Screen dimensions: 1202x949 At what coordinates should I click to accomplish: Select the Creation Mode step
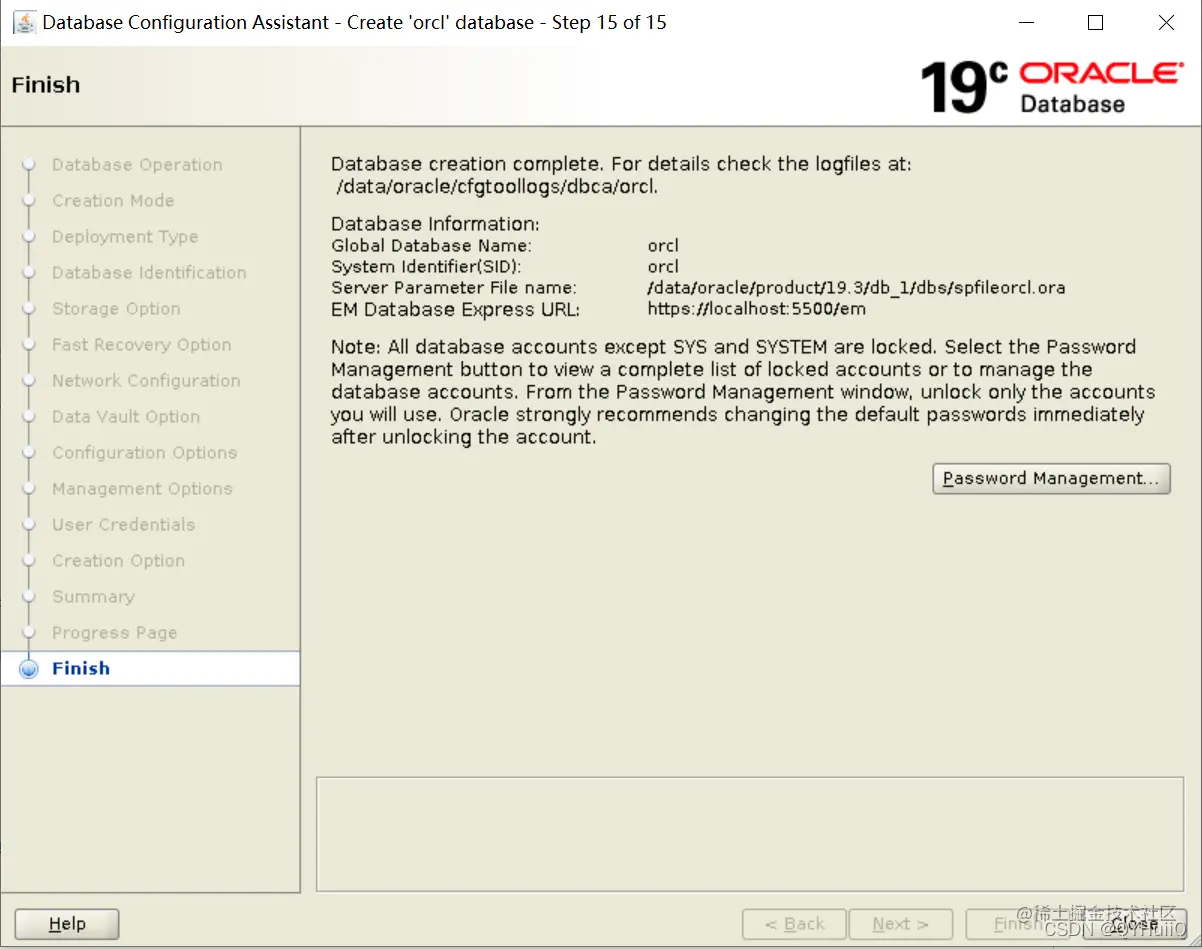(x=113, y=201)
